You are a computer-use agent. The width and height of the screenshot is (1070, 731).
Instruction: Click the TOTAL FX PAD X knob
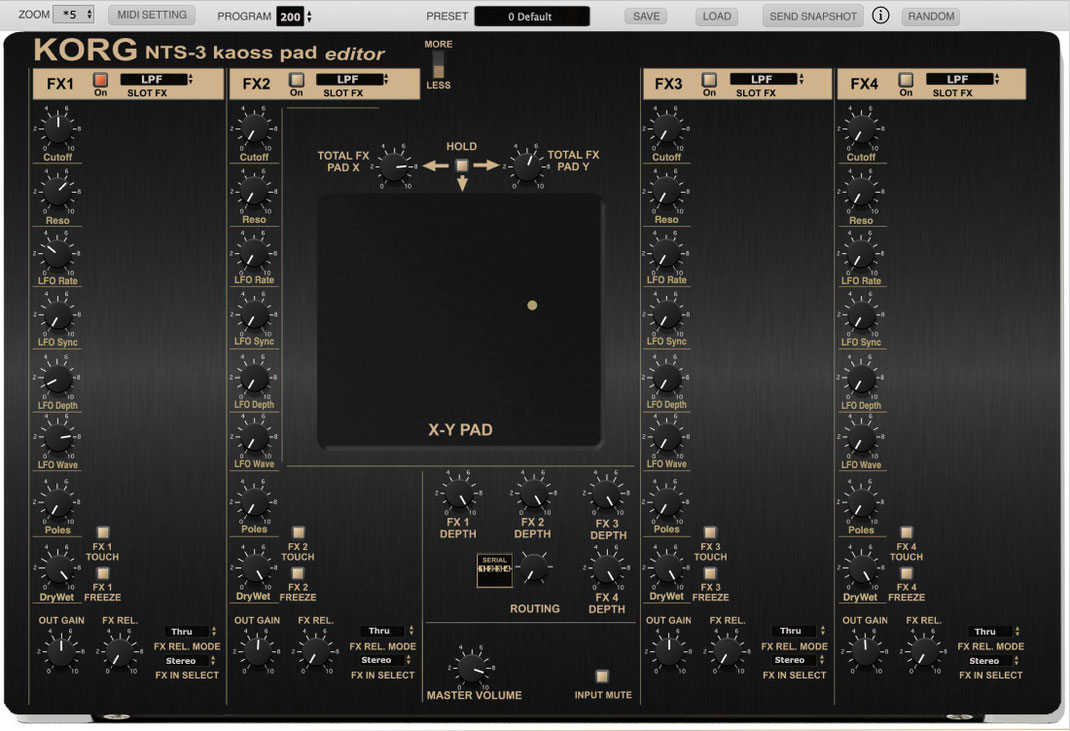click(x=394, y=167)
